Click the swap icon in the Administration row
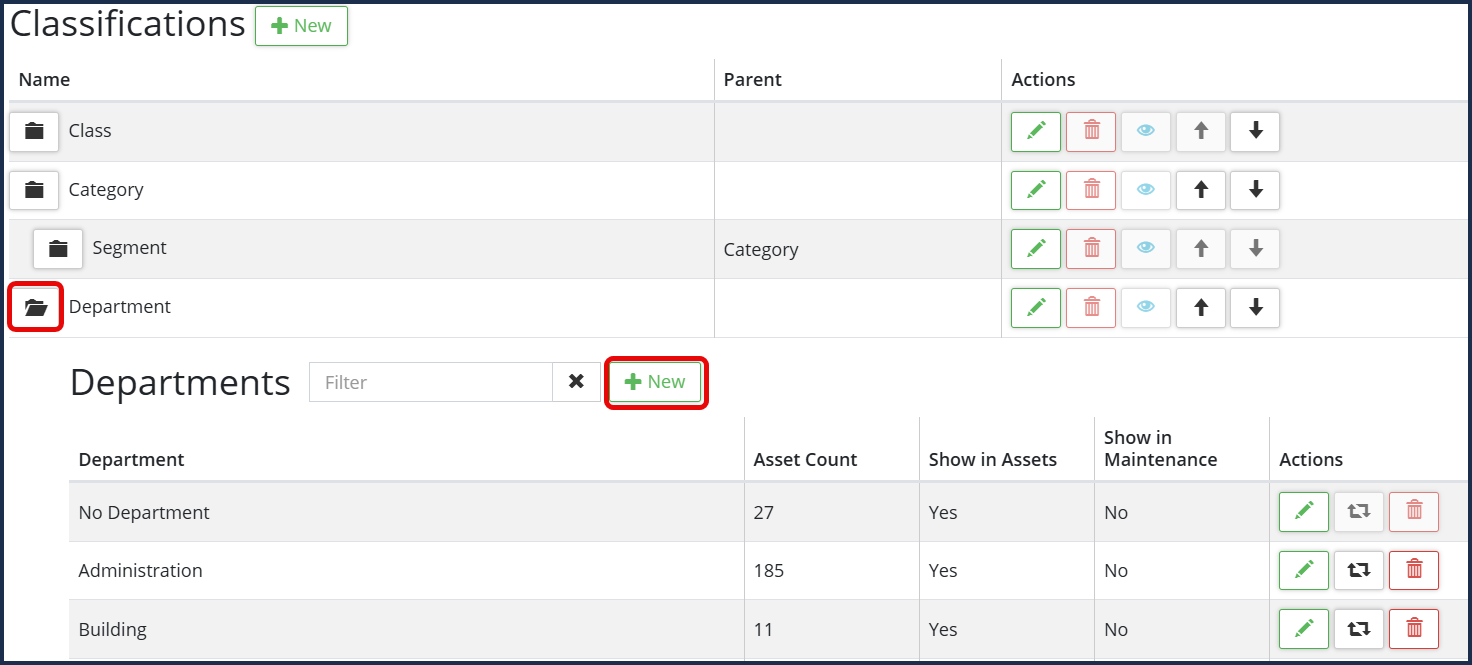 (x=1358, y=570)
